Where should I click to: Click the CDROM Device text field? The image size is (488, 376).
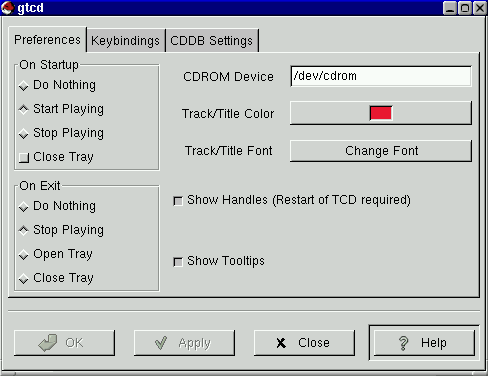coord(381,76)
